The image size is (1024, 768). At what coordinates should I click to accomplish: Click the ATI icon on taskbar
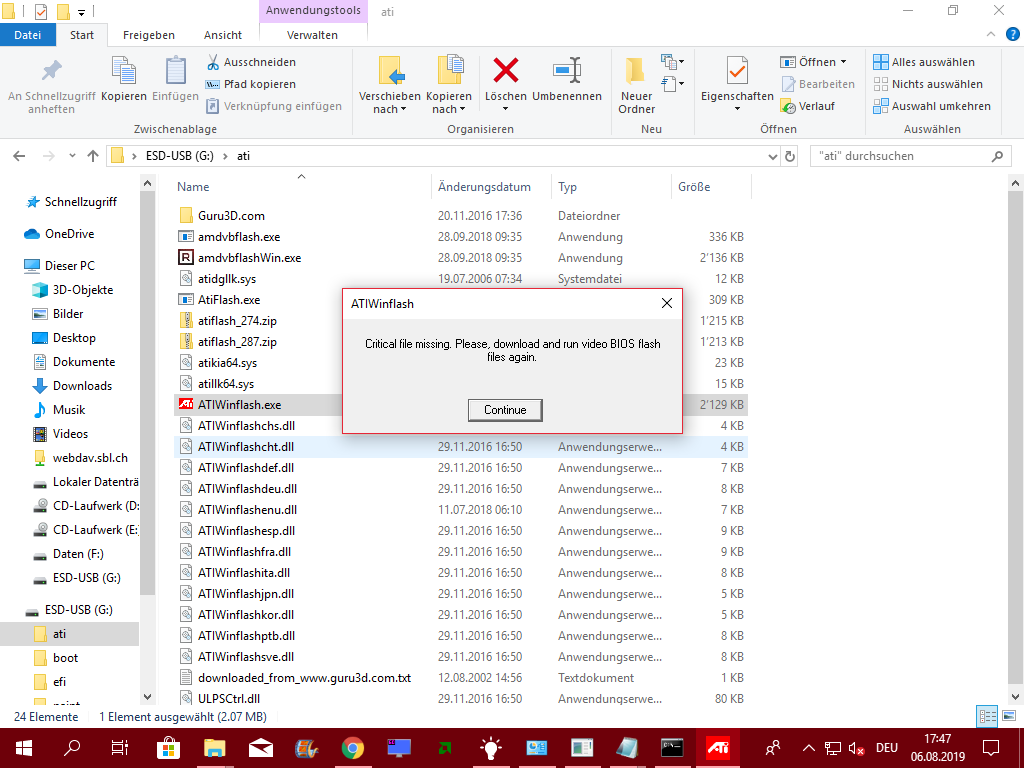[718, 748]
